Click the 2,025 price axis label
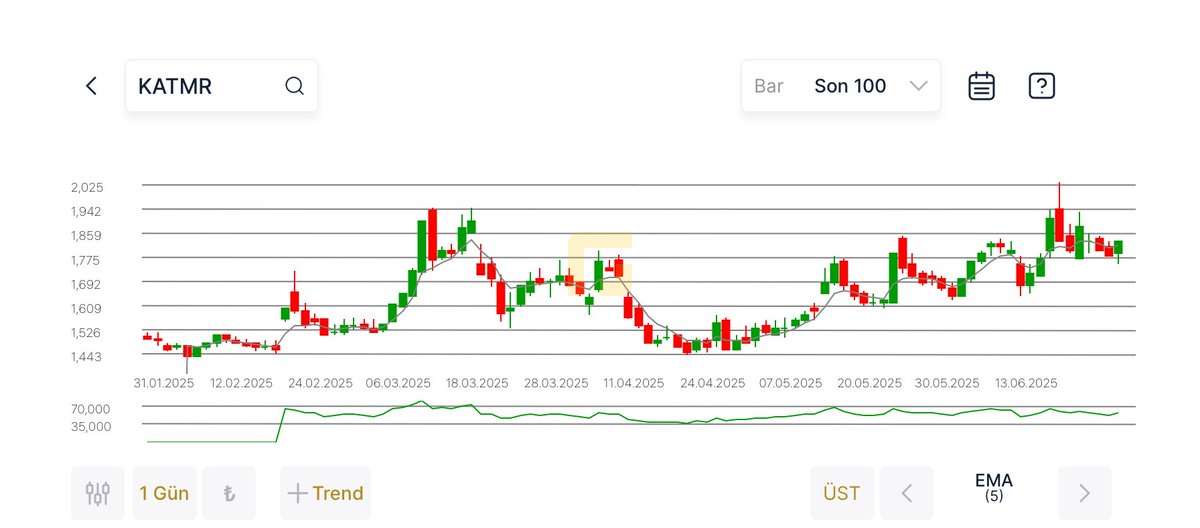Image resolution: width=1200 pixels, height=528 pixels. 87,187
